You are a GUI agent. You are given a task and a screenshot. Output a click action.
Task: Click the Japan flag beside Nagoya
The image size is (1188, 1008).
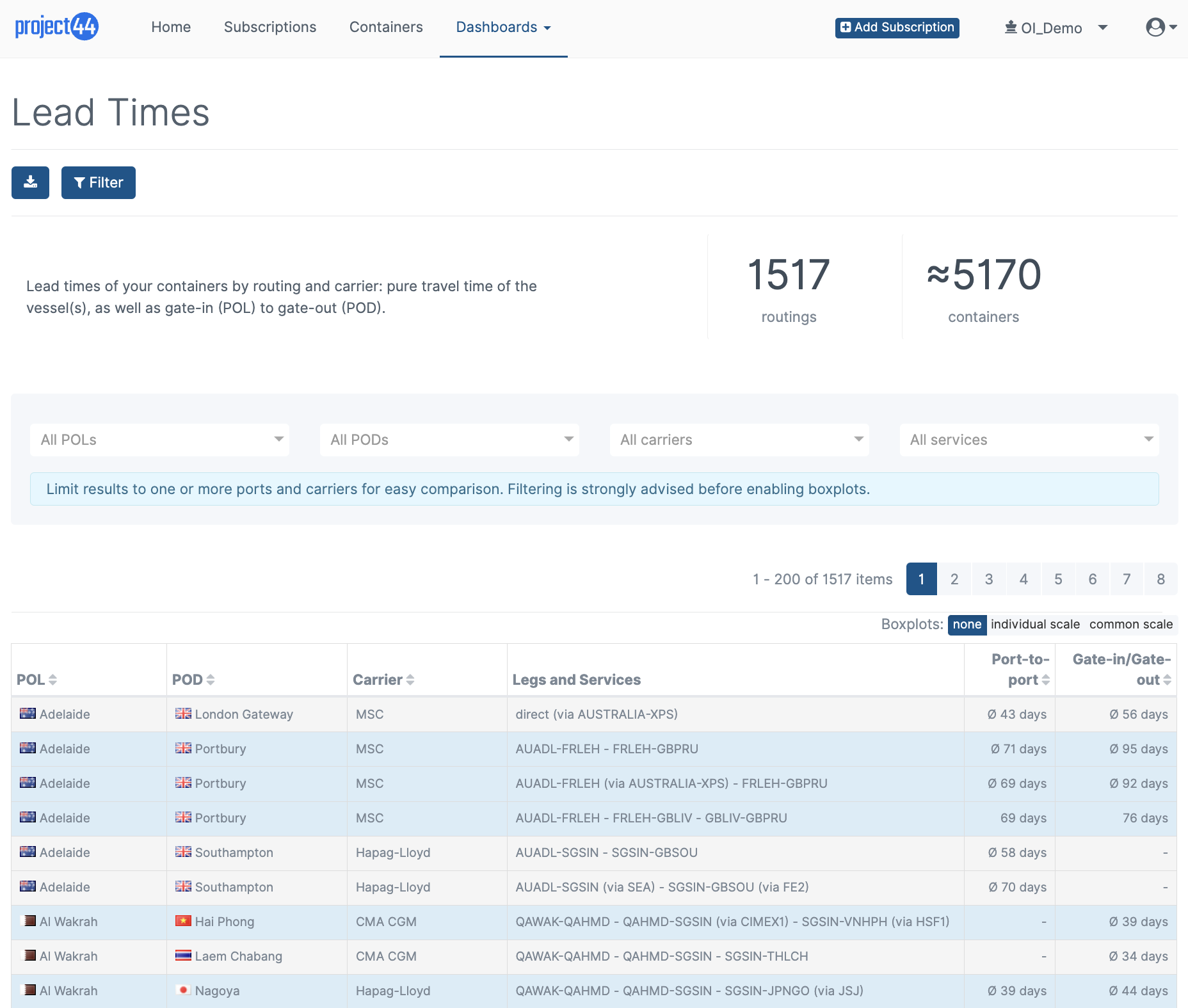tap(183, 990)
